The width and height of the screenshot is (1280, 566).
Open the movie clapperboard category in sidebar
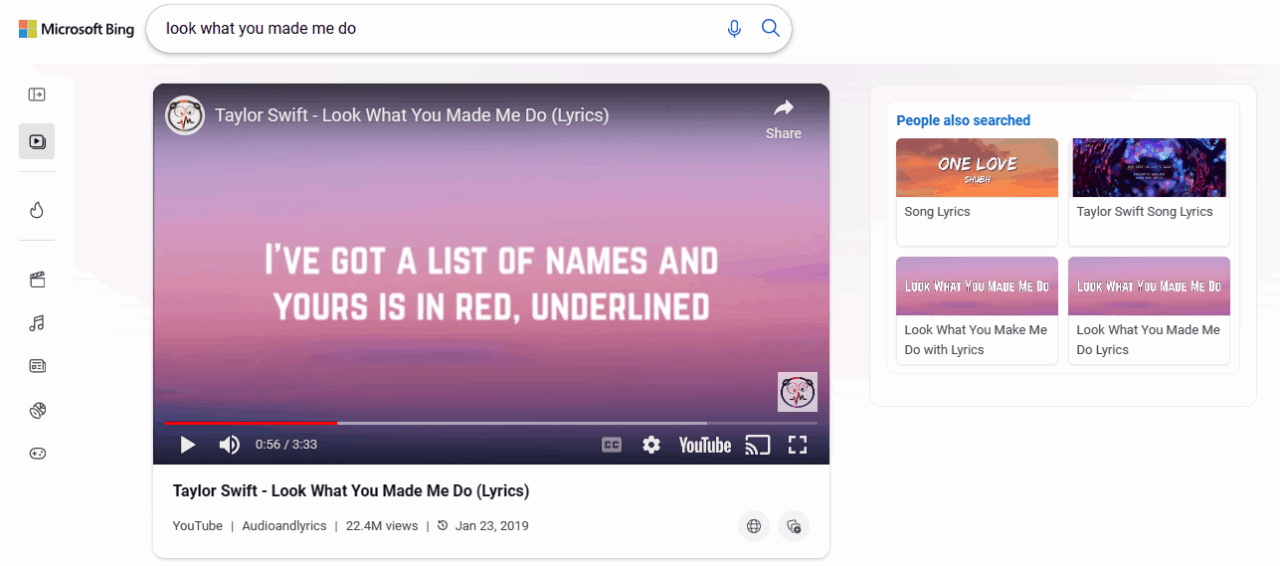(37, 280)
